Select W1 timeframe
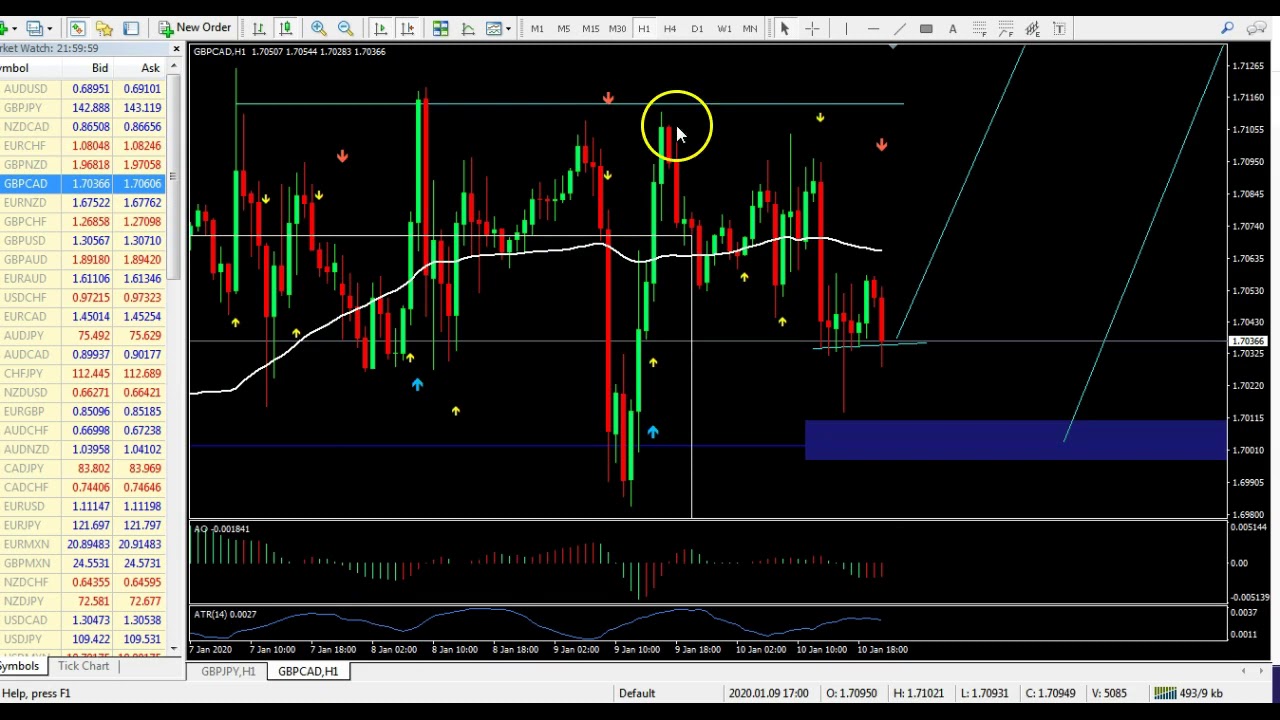This screenshot has width=1280, height=720. coord(724,28)
